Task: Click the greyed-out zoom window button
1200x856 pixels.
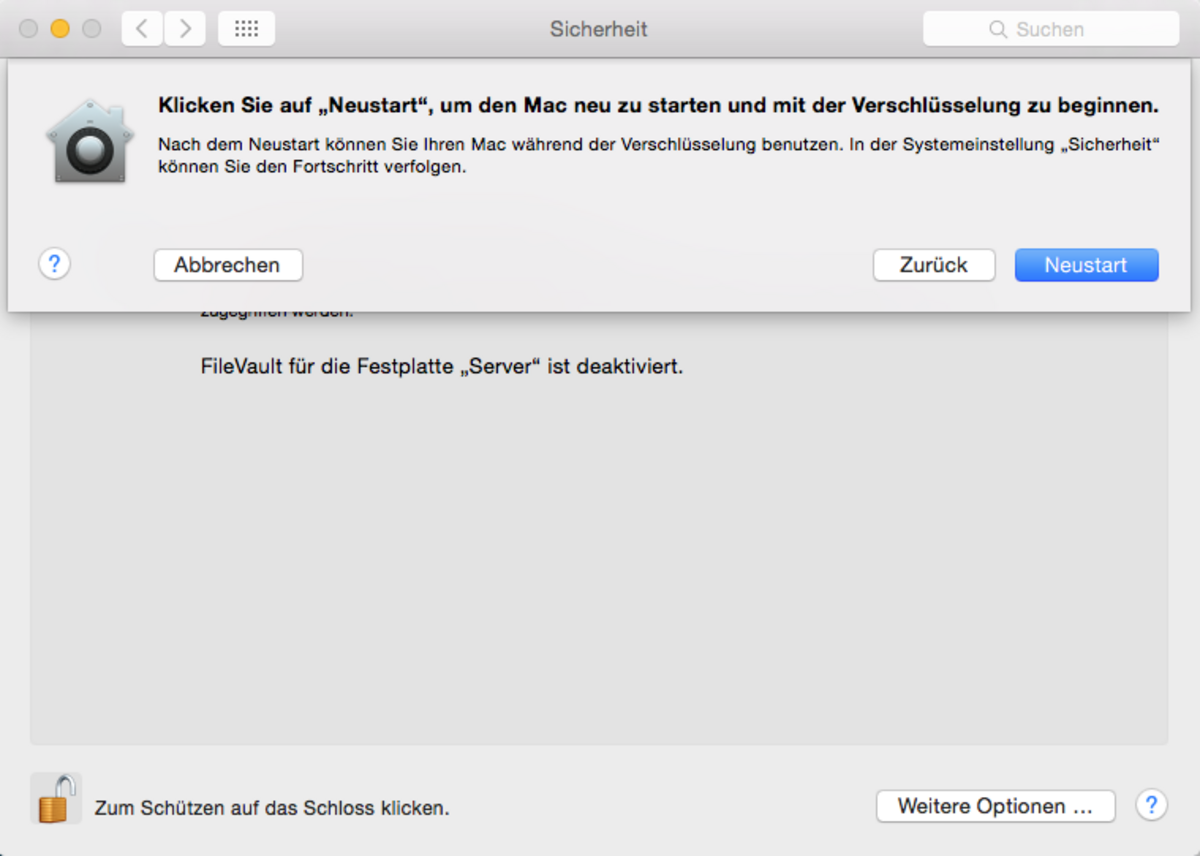Action: (x=92, y=29)
